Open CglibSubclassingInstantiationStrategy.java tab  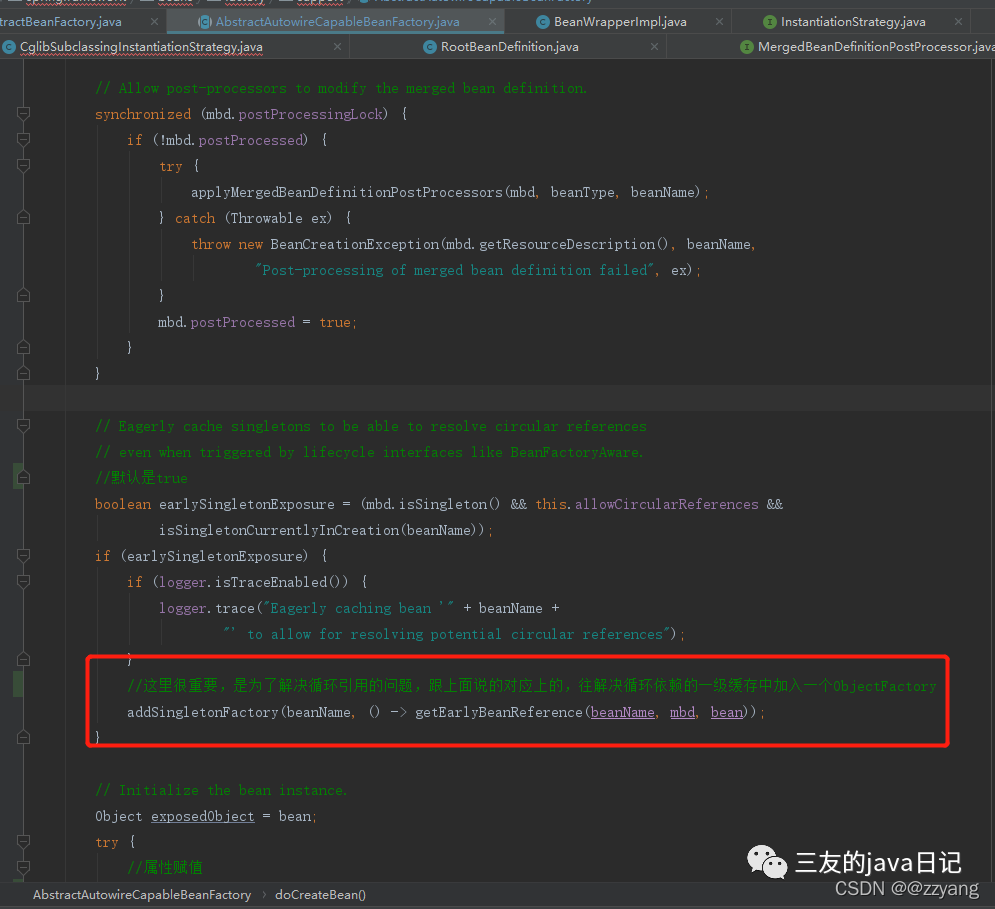coord(141,46)
